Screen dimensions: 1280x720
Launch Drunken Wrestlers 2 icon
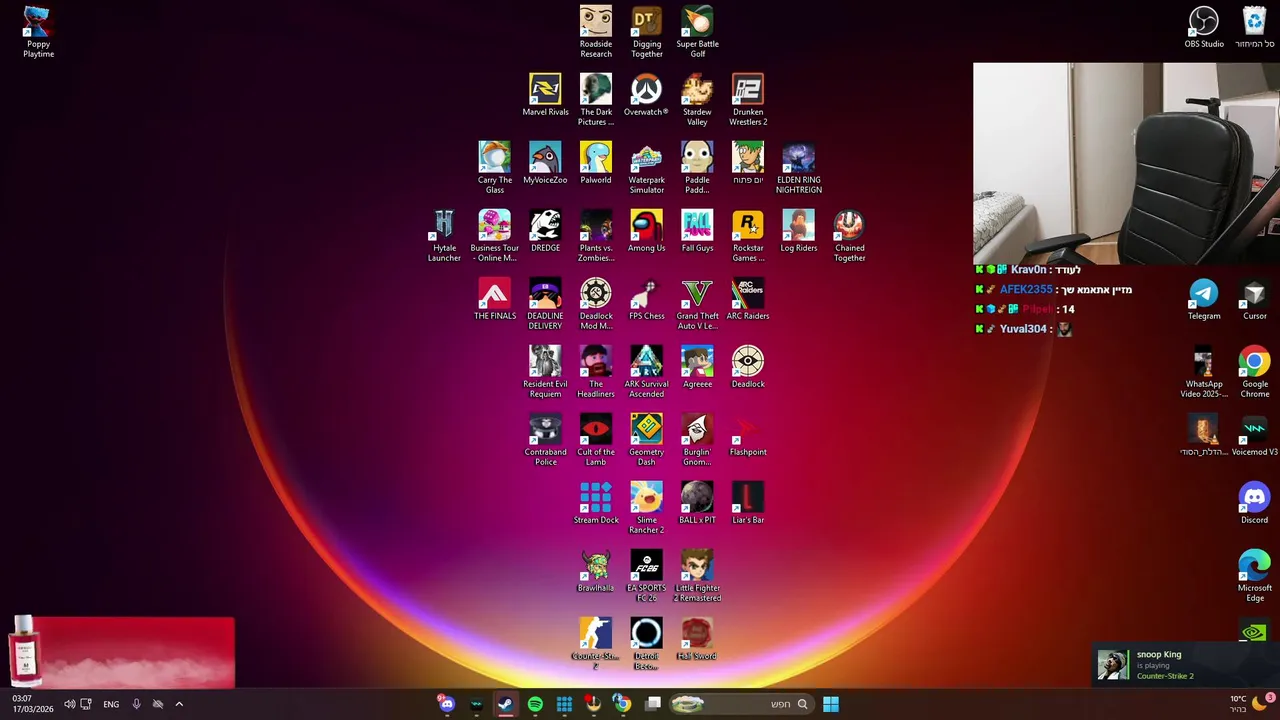coord(748,100)
